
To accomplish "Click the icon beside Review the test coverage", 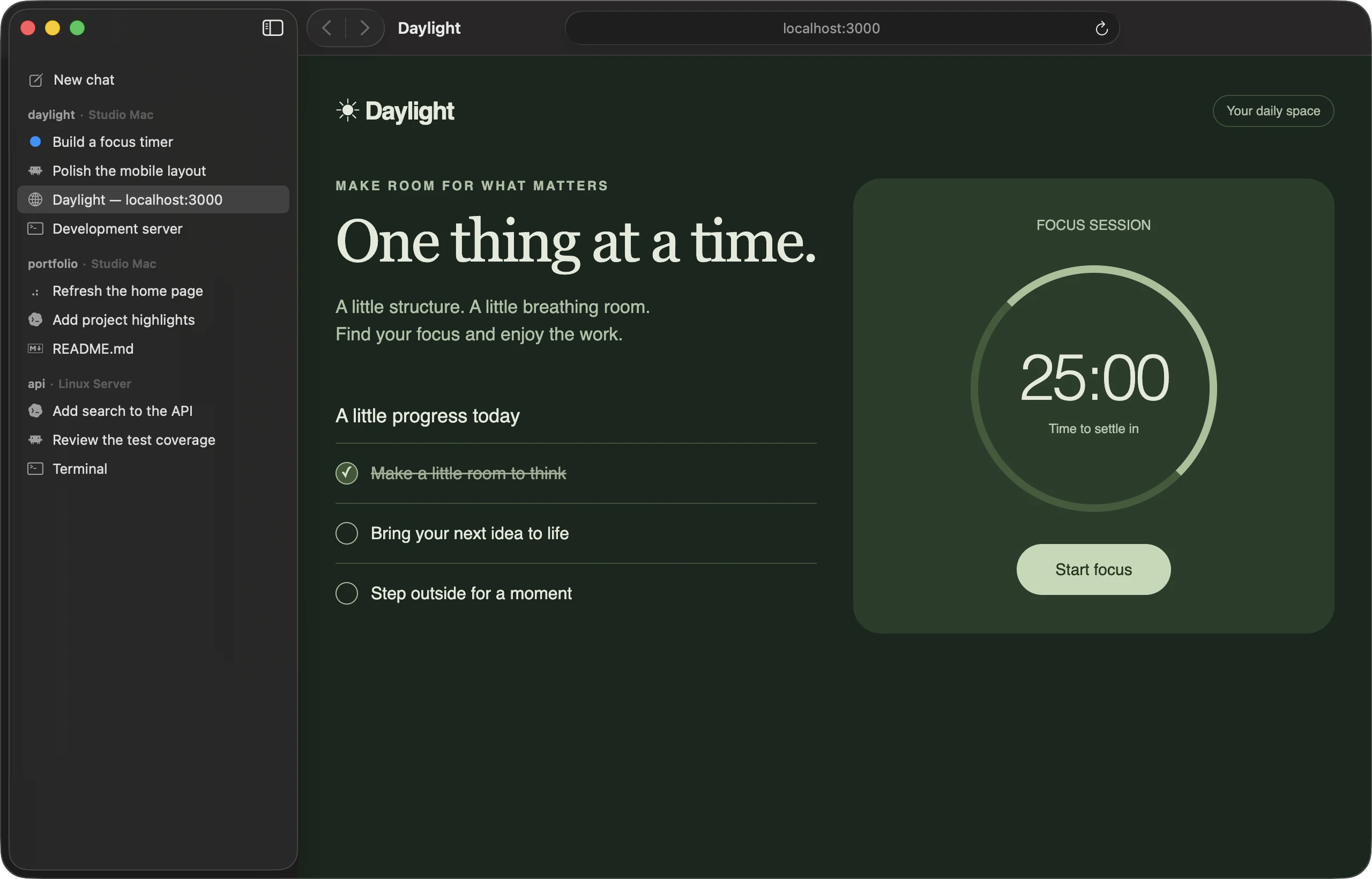I will [x=35, y=439].
